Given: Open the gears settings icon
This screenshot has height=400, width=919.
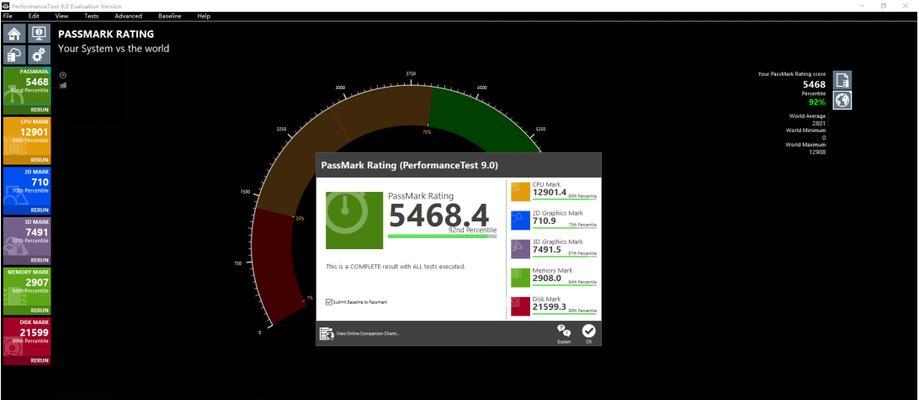Looking at the screenshot, I should pyautogui.click(x=39, y=55).
